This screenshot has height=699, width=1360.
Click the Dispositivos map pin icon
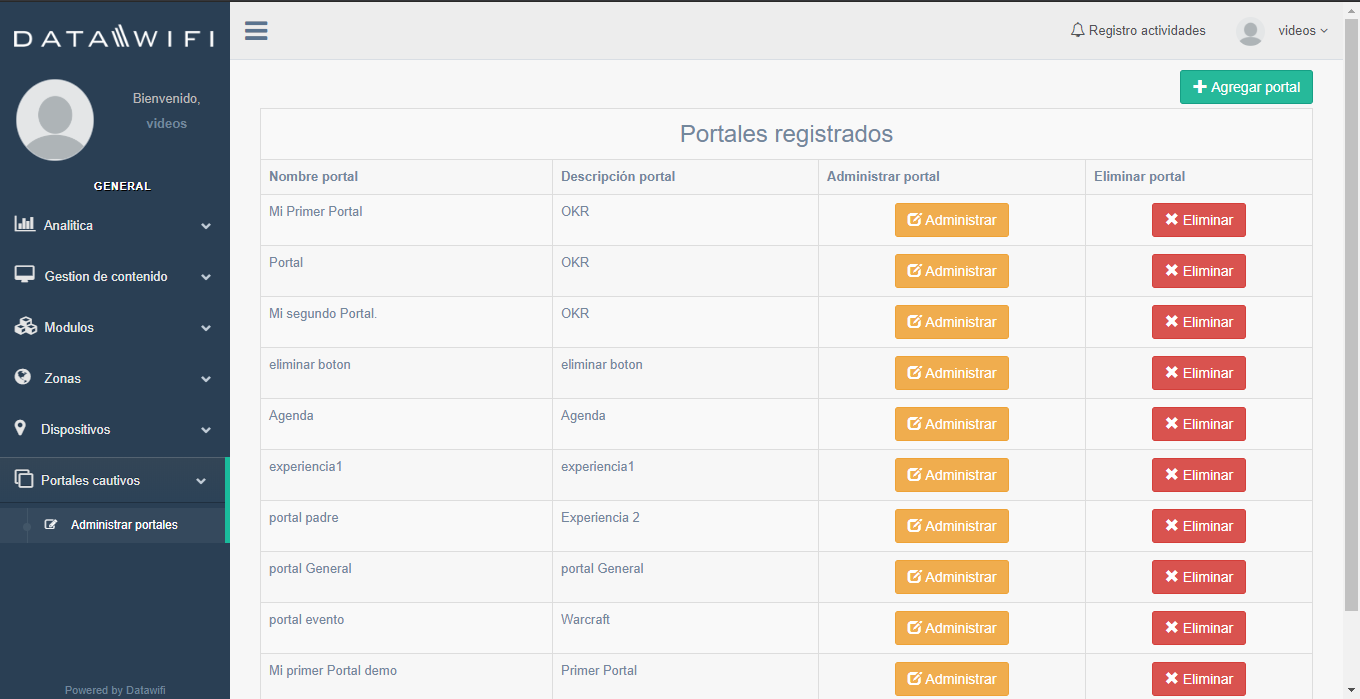[20, 428]
